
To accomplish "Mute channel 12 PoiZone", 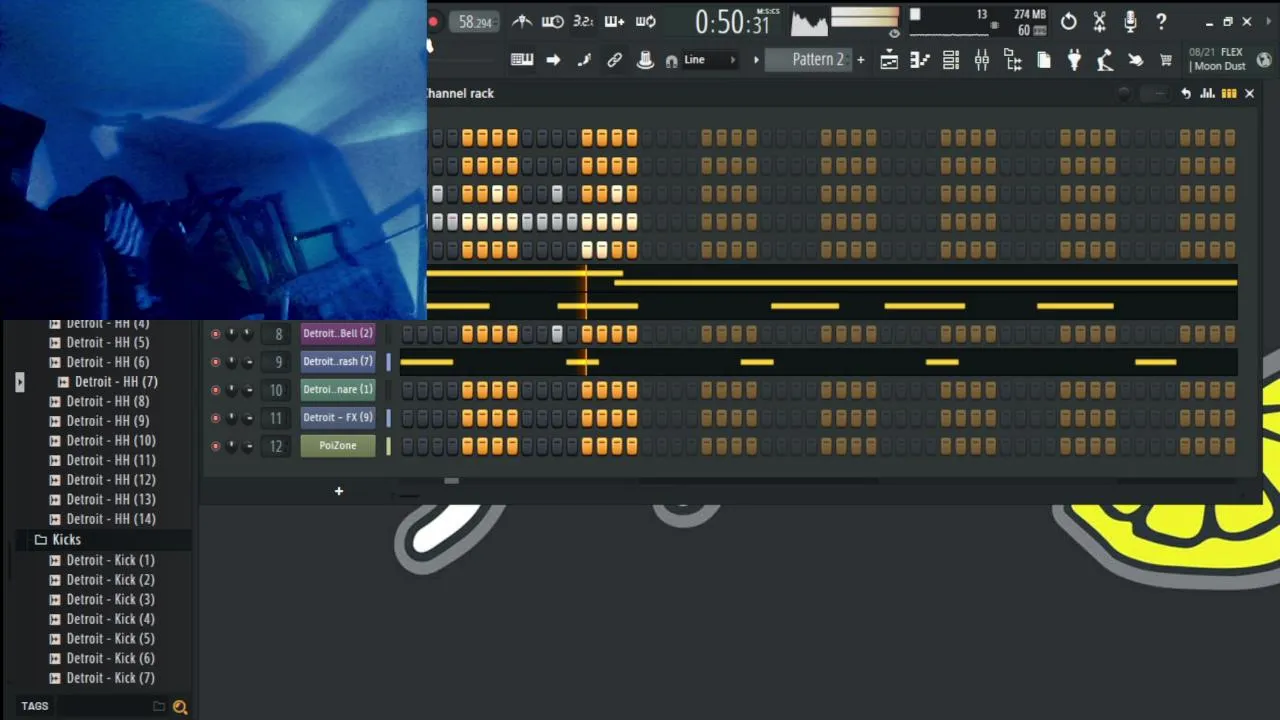I will point(215,446).
